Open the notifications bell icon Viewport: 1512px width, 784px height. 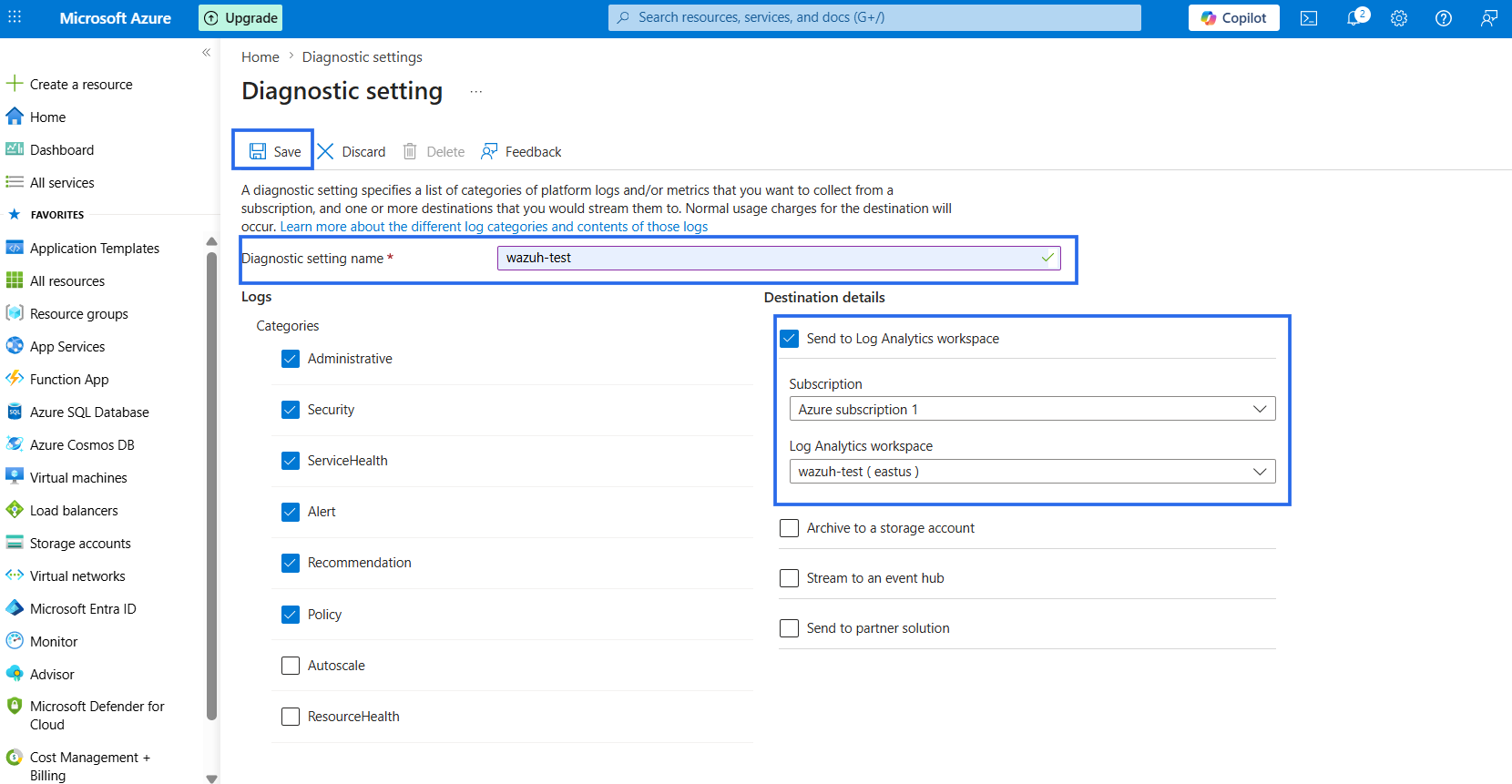pyautogui.click(x=1355, y=18)
